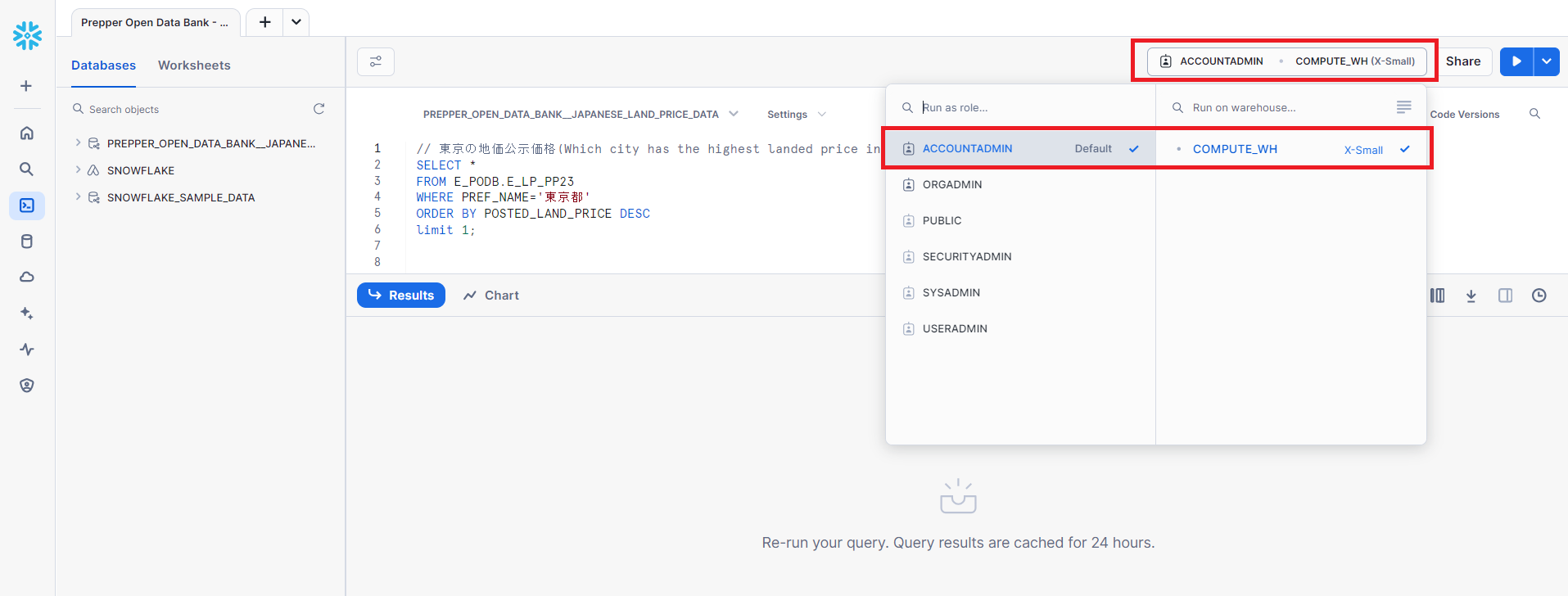Expand the SNOWFLAKE database tree node
Viewport: 1568px width, 596px height.
[x=78, y=169]
